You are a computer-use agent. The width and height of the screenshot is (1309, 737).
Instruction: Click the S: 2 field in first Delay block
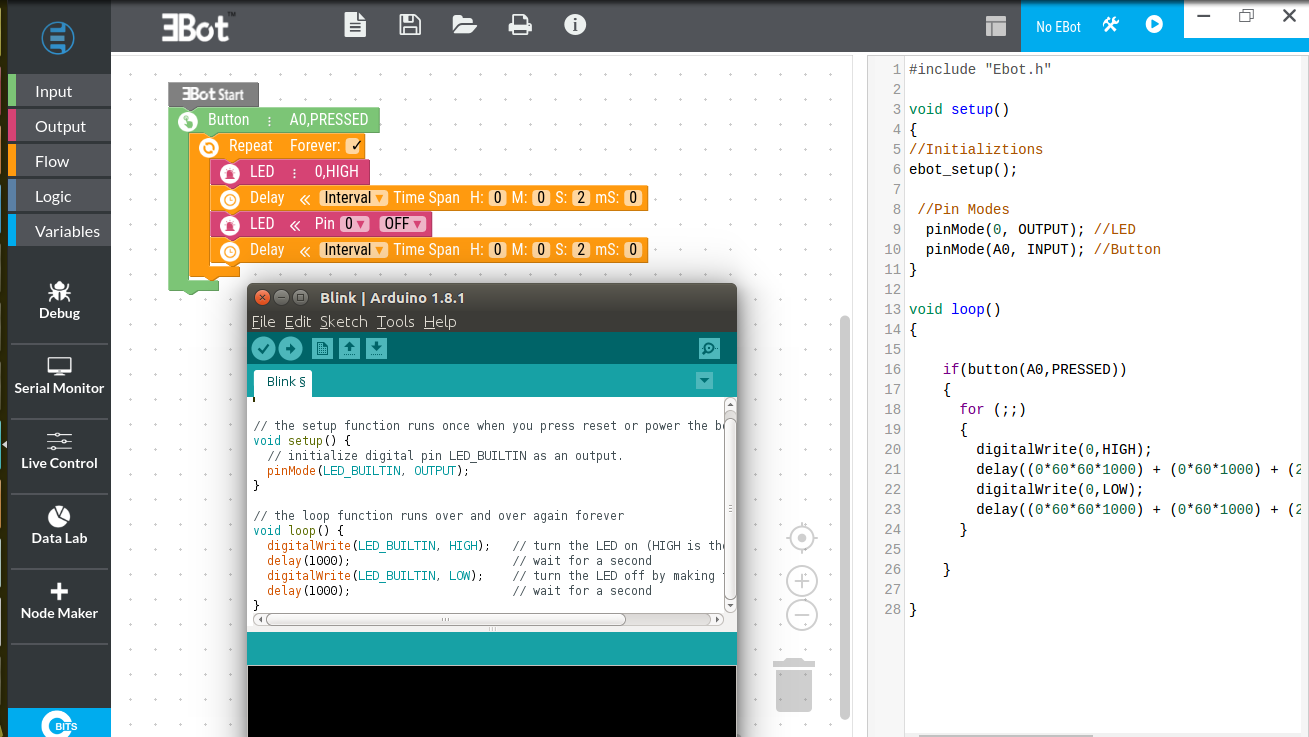coord(580,198)
